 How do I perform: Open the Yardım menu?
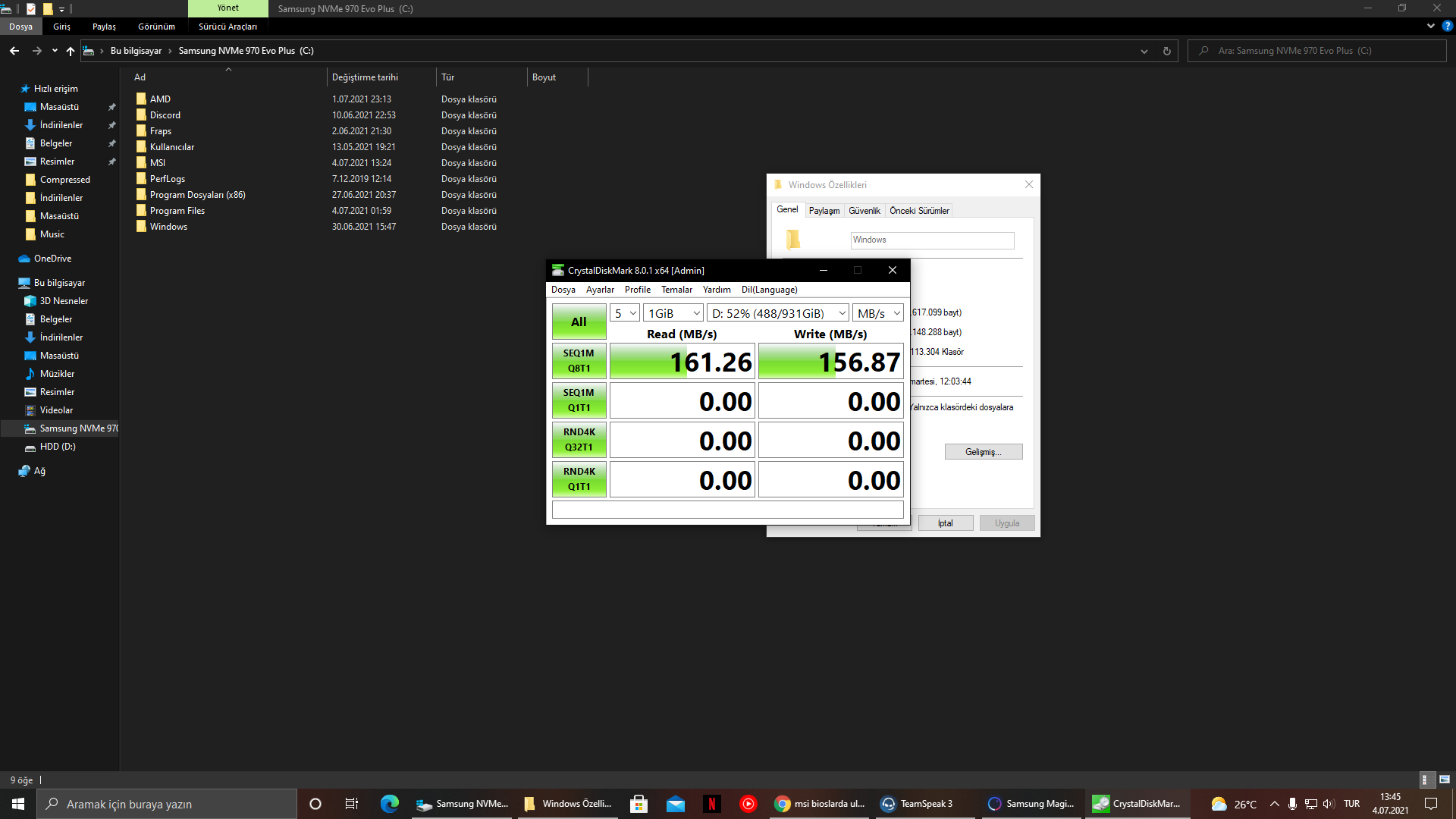click(x=717, y=290)
